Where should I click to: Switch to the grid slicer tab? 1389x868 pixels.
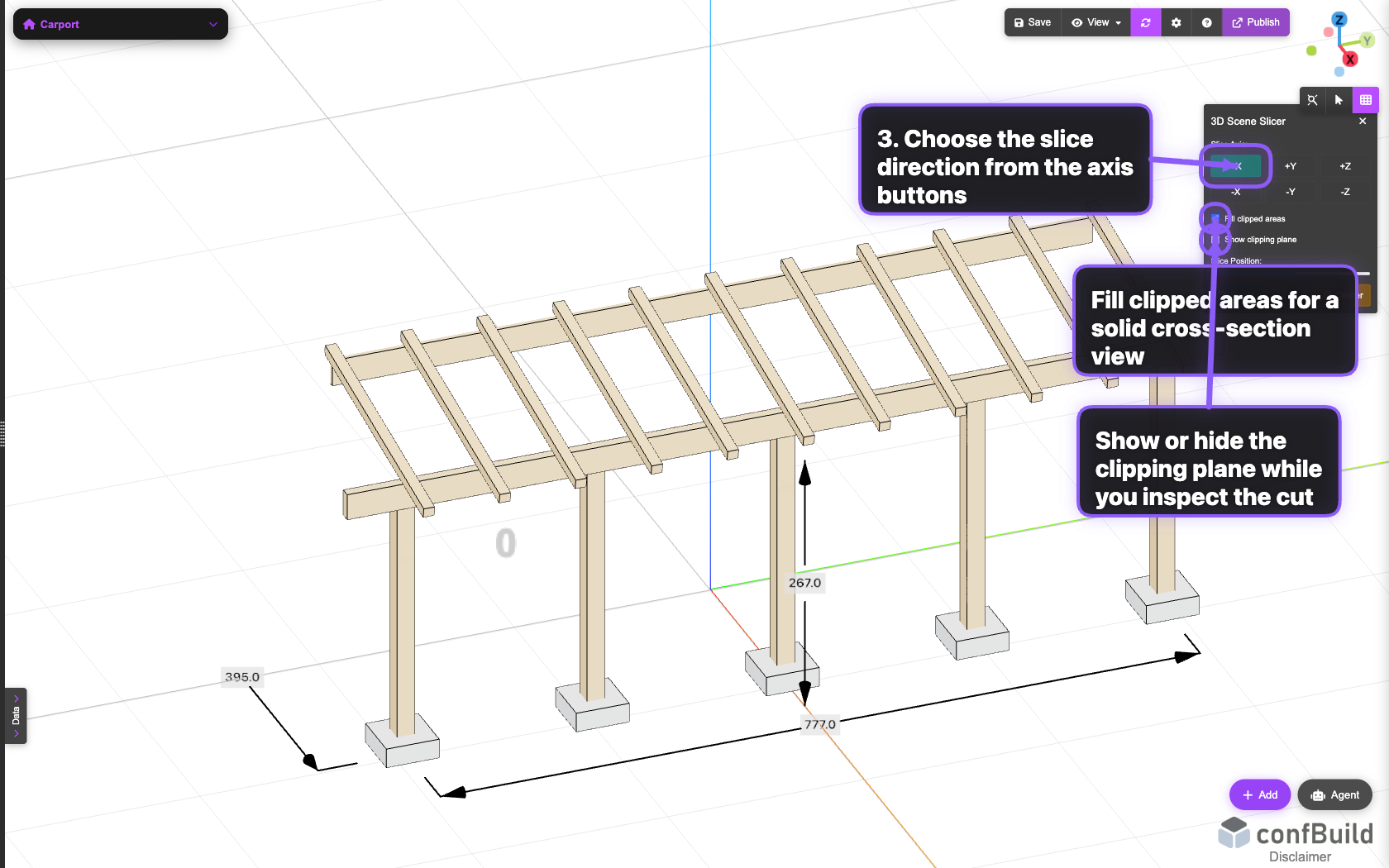click(1366, 100)
